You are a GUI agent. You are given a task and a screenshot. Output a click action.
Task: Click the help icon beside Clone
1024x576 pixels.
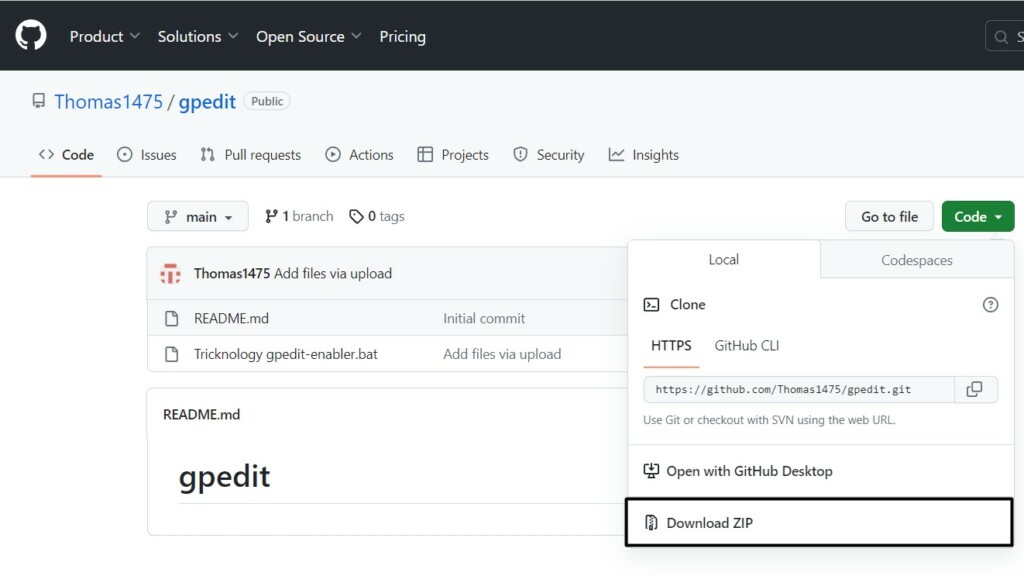pos(990,305)
